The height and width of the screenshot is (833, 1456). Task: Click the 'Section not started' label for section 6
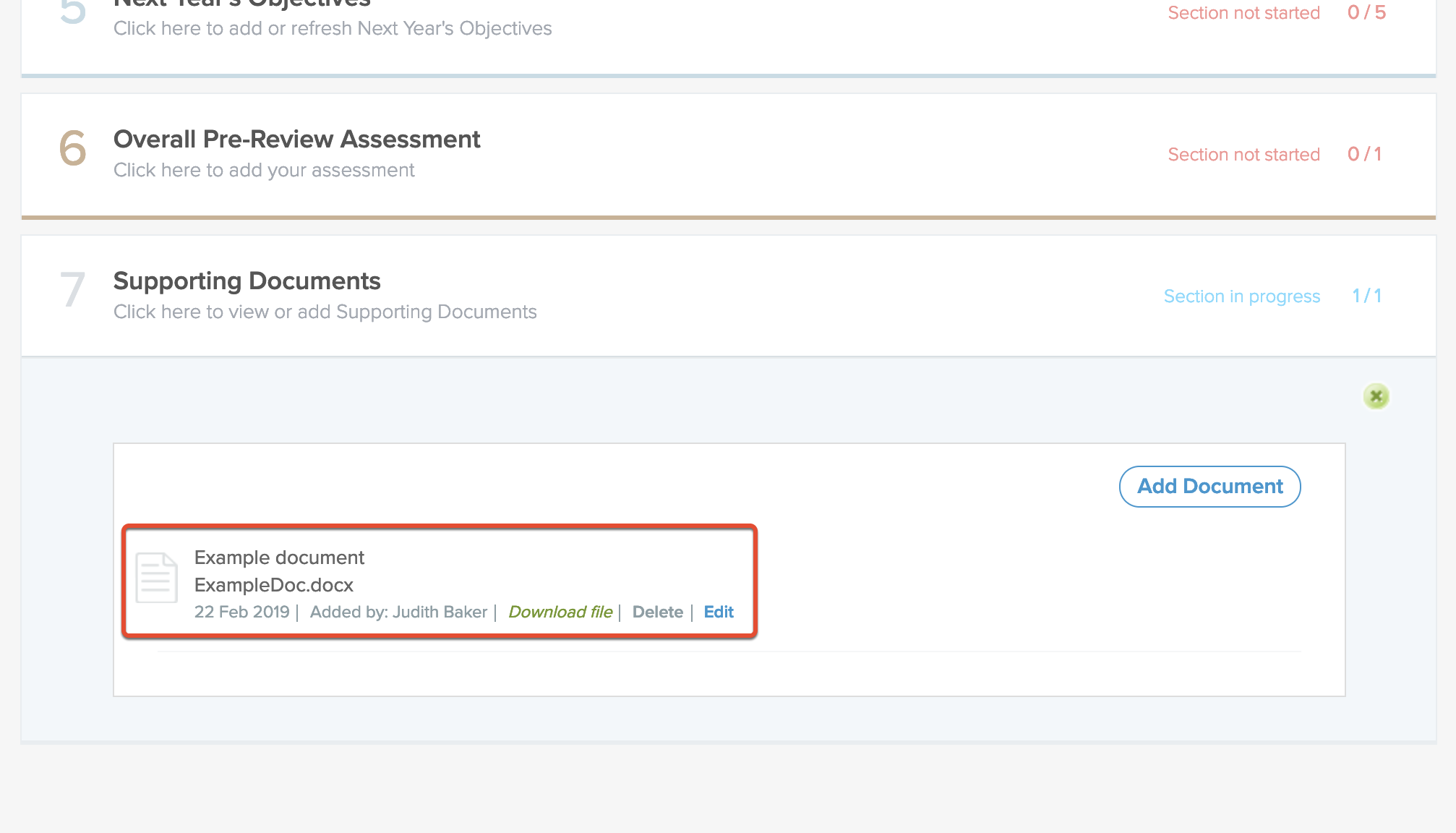(1244, 155)
